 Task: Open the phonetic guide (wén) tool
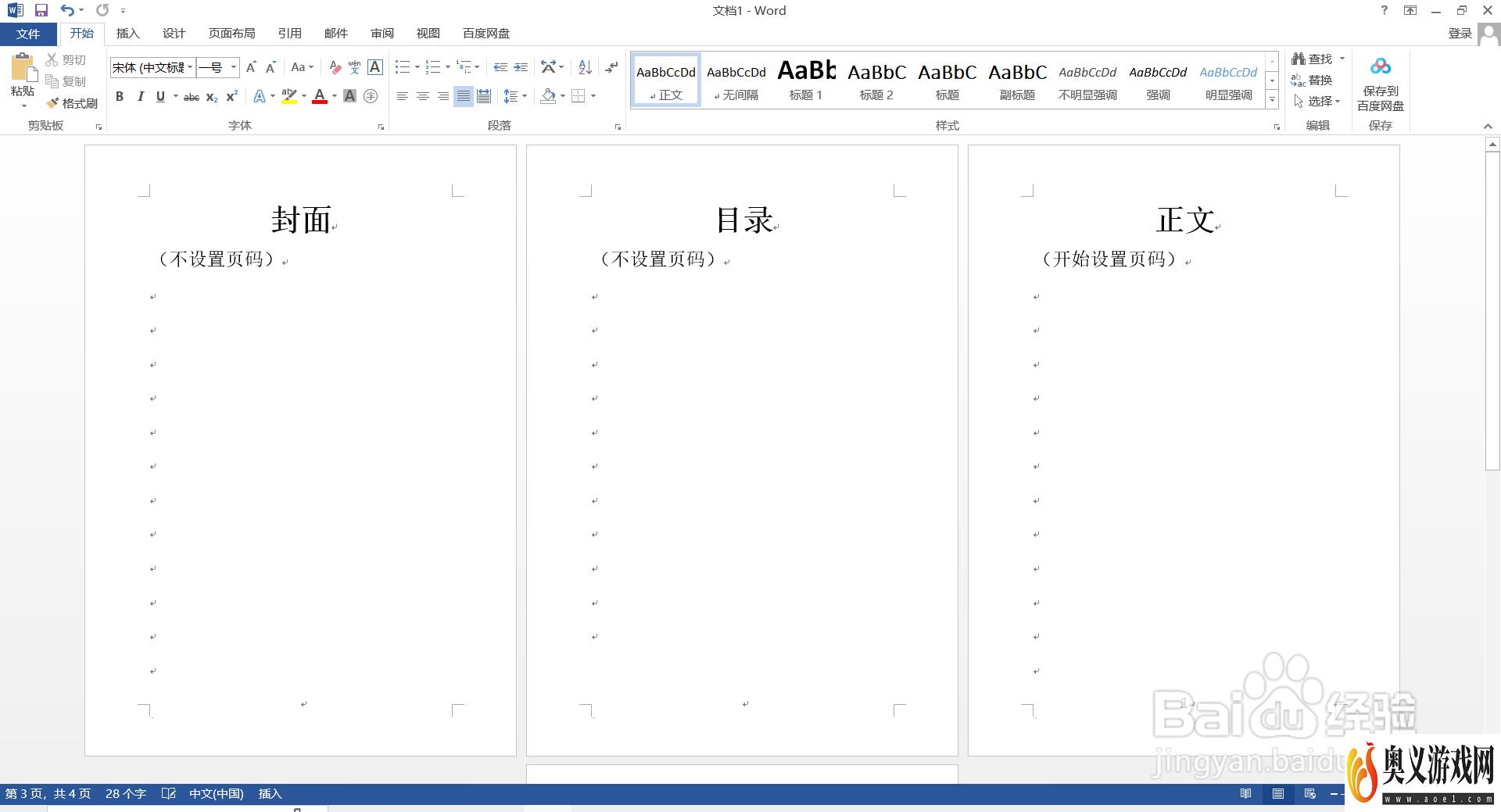pos(354,67)
